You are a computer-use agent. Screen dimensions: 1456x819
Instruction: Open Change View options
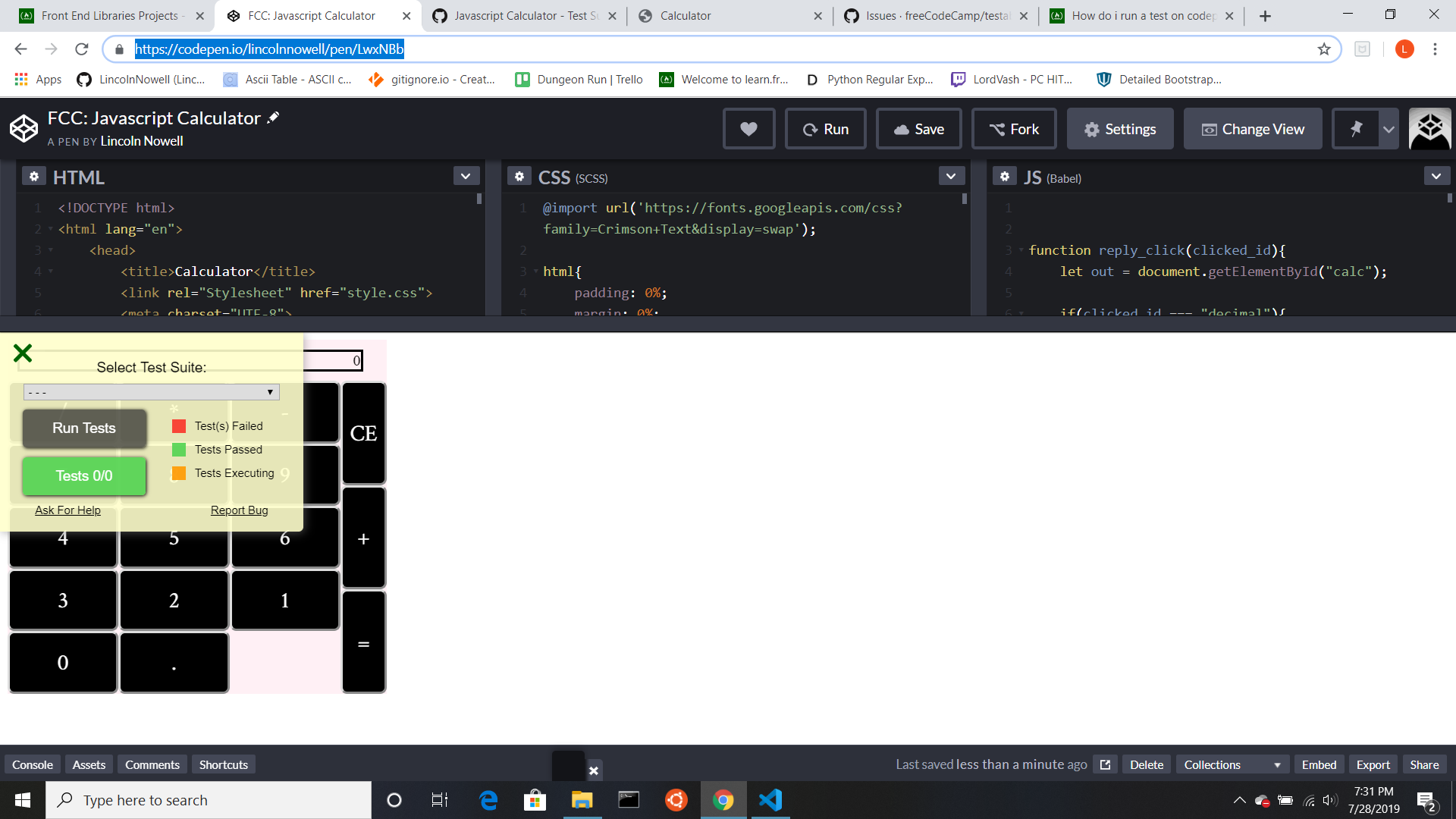coord(1252,128)
